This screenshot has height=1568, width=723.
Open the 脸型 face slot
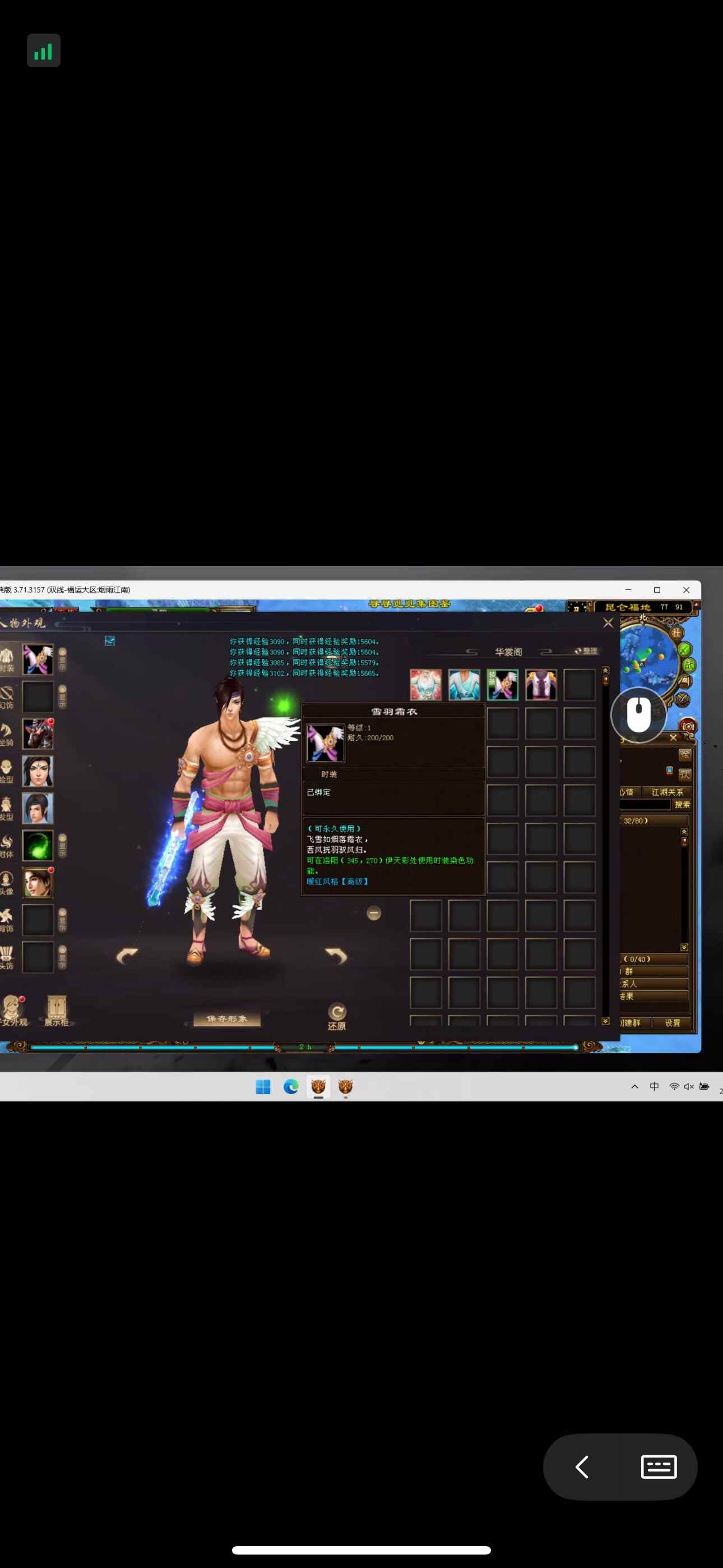(38, 771)
